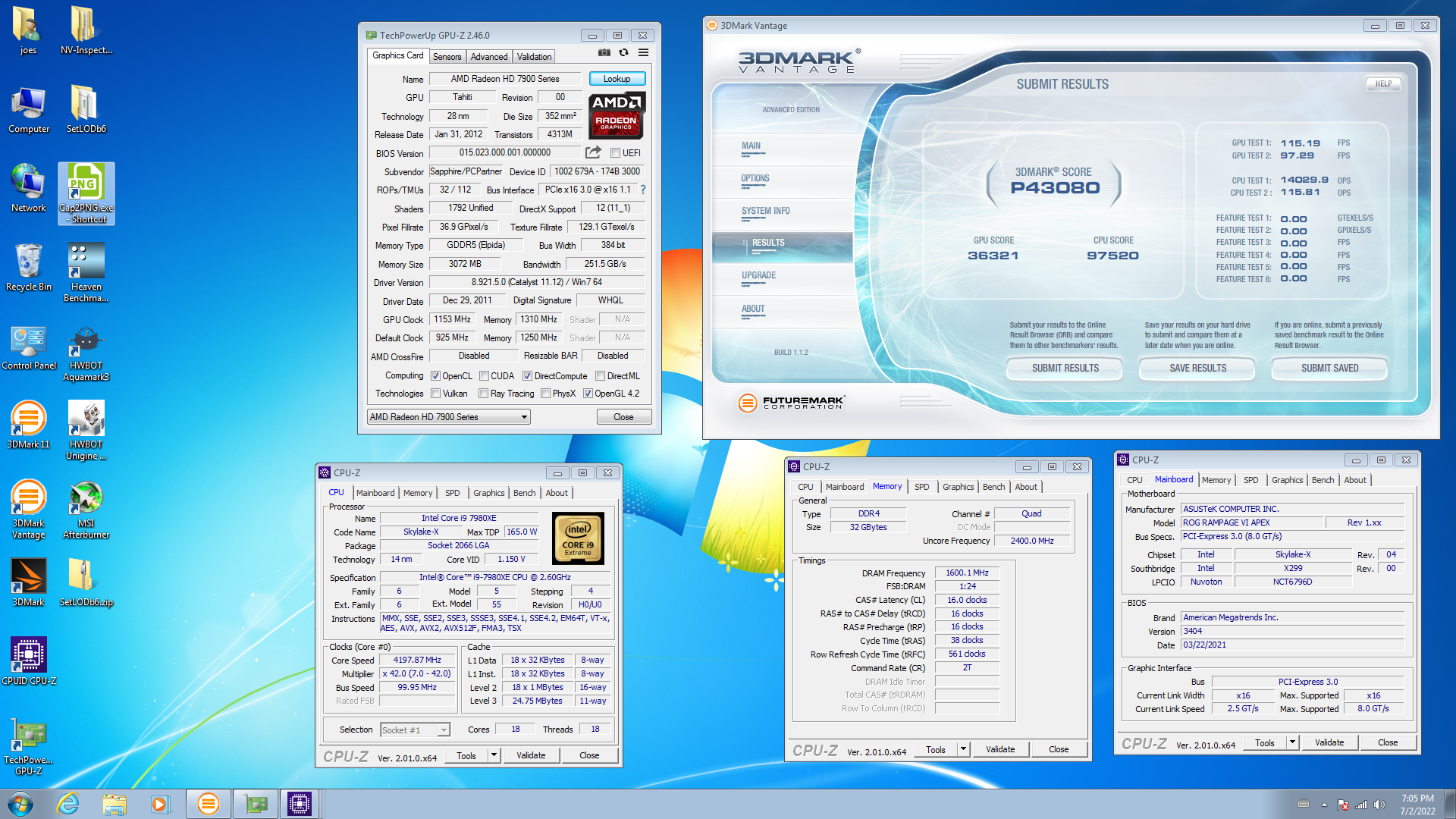Click the Windows Start orb
Image resolution: width=1456 pixels, height=819 pixels.
pos(20,804)
